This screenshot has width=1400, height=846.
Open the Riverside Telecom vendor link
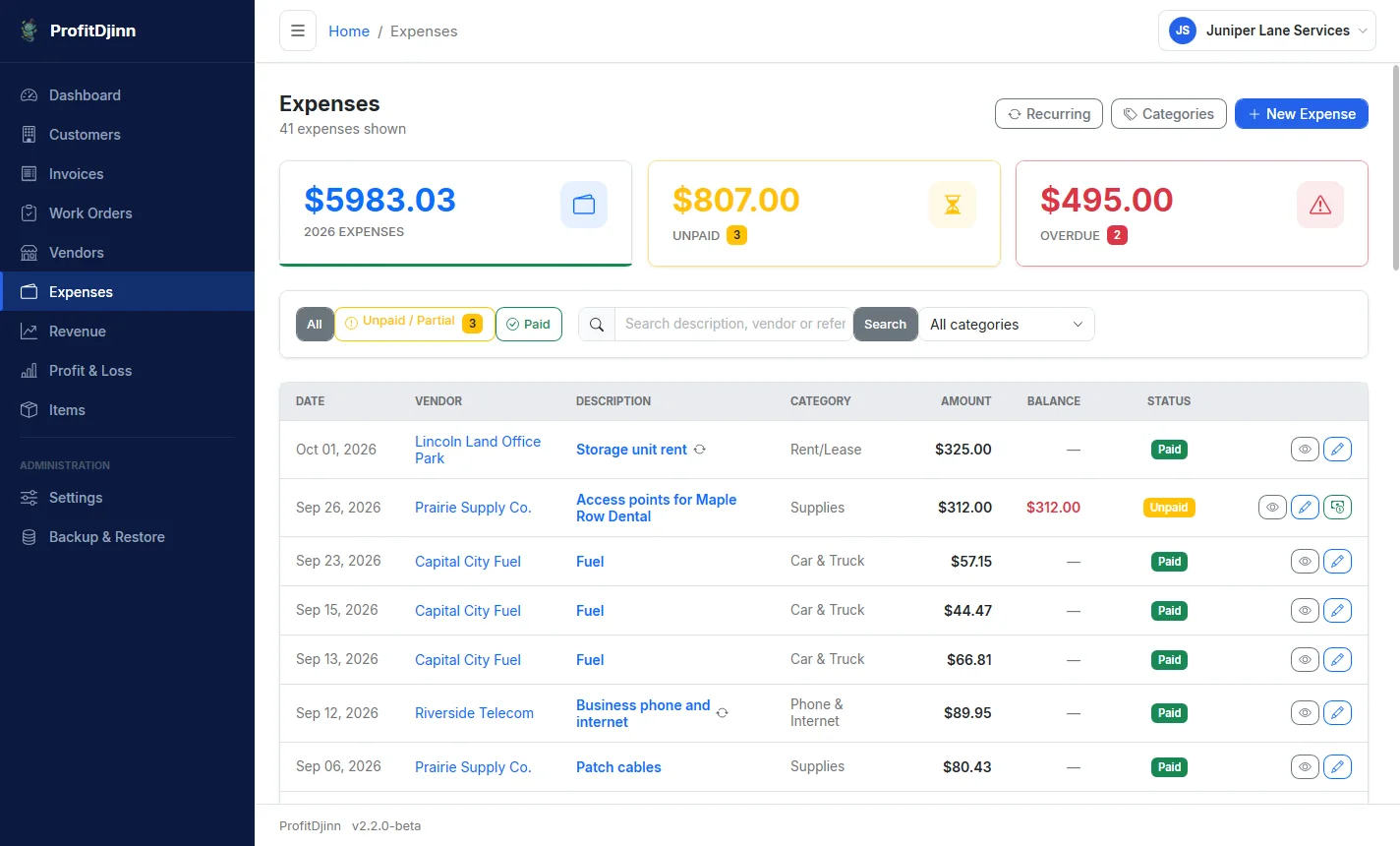pos(474,713)
